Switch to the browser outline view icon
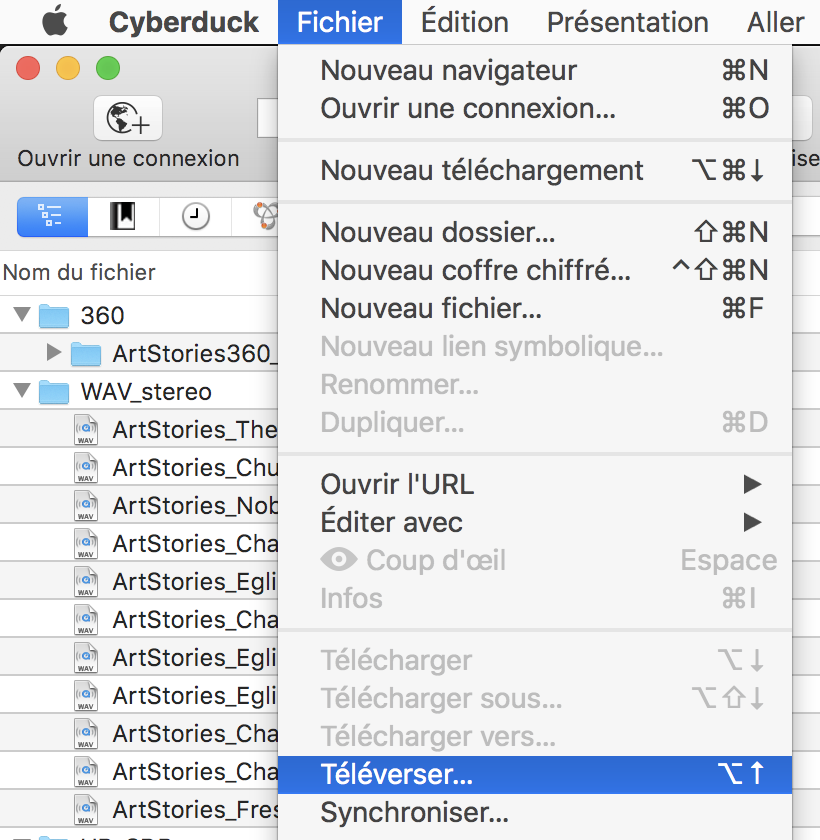The width and height of the screenshot is (820, 840). (52, 215)
